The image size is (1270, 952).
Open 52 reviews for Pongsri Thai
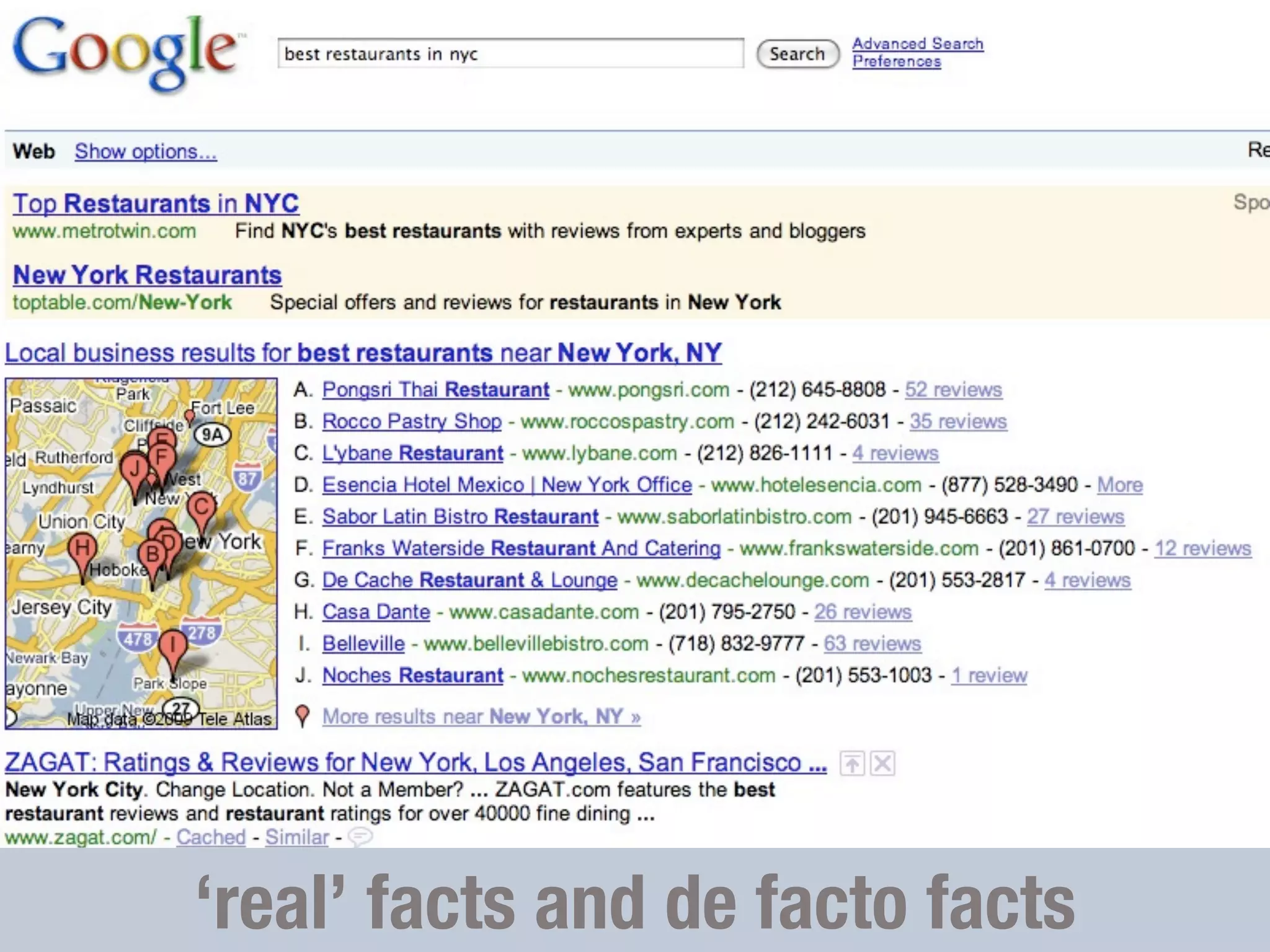(x=953, y=389)
